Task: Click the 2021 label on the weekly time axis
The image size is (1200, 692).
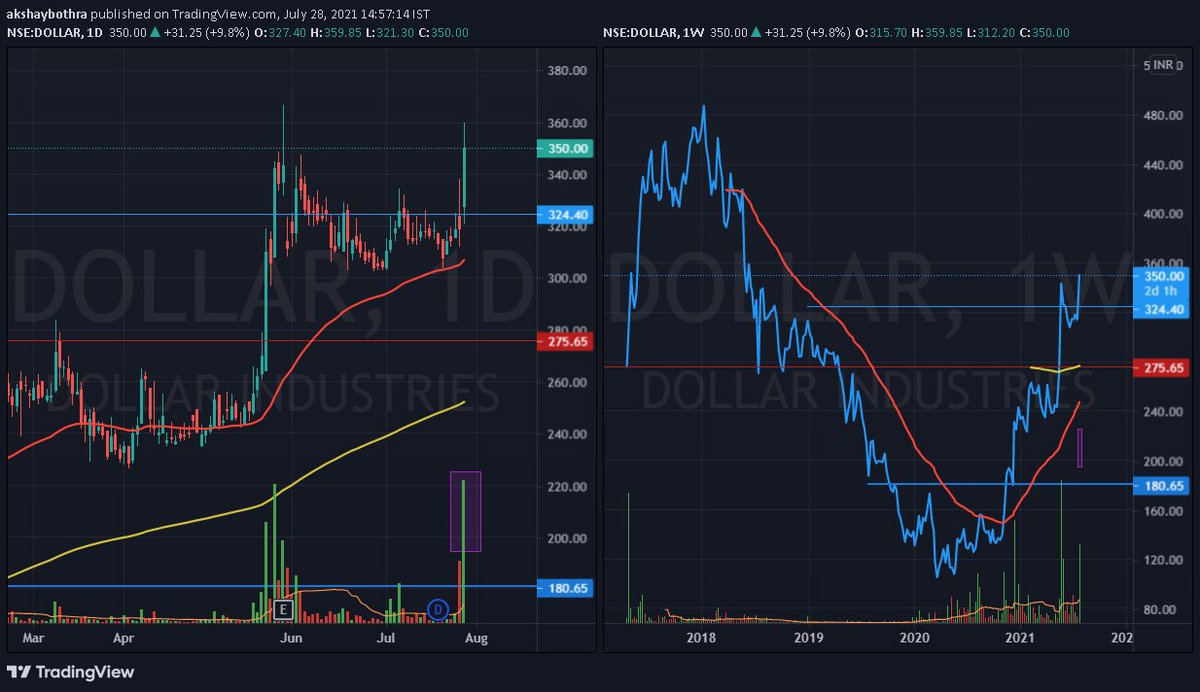Action: 1020,637
